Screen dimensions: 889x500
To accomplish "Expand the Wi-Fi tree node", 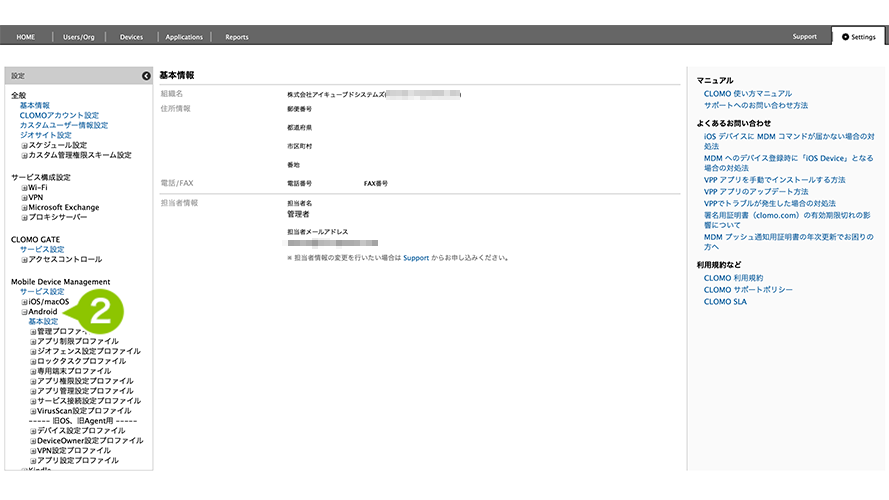I will click(24, 188).
